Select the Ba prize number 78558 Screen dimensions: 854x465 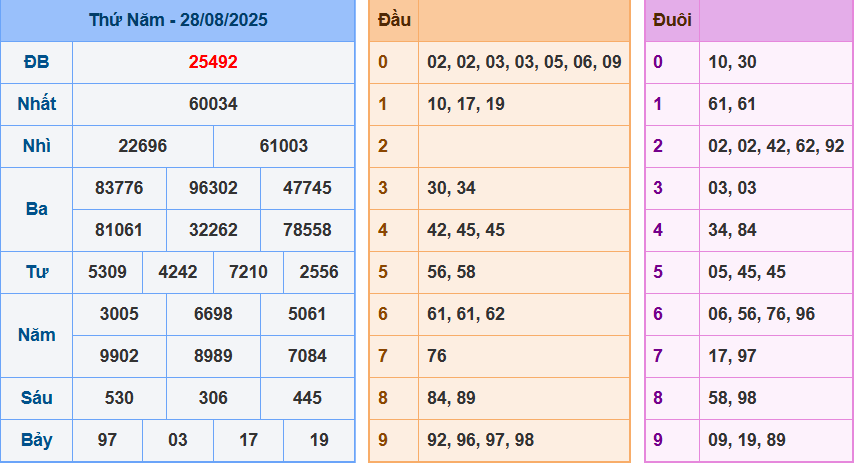tap(307, 230)
